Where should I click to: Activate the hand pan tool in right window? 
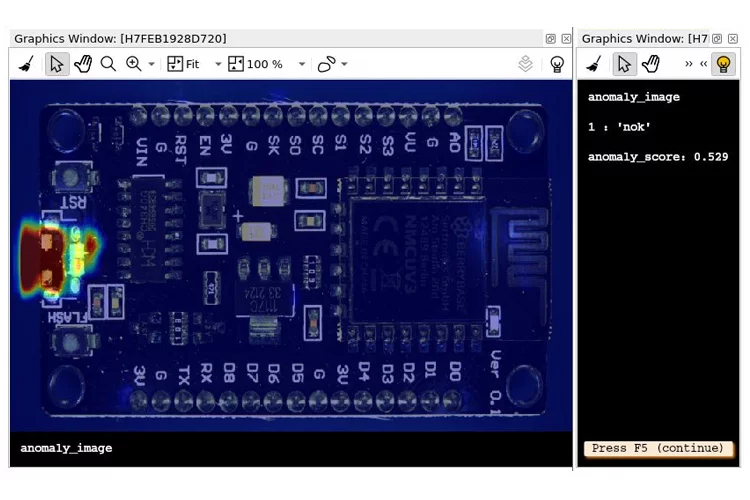651,64
